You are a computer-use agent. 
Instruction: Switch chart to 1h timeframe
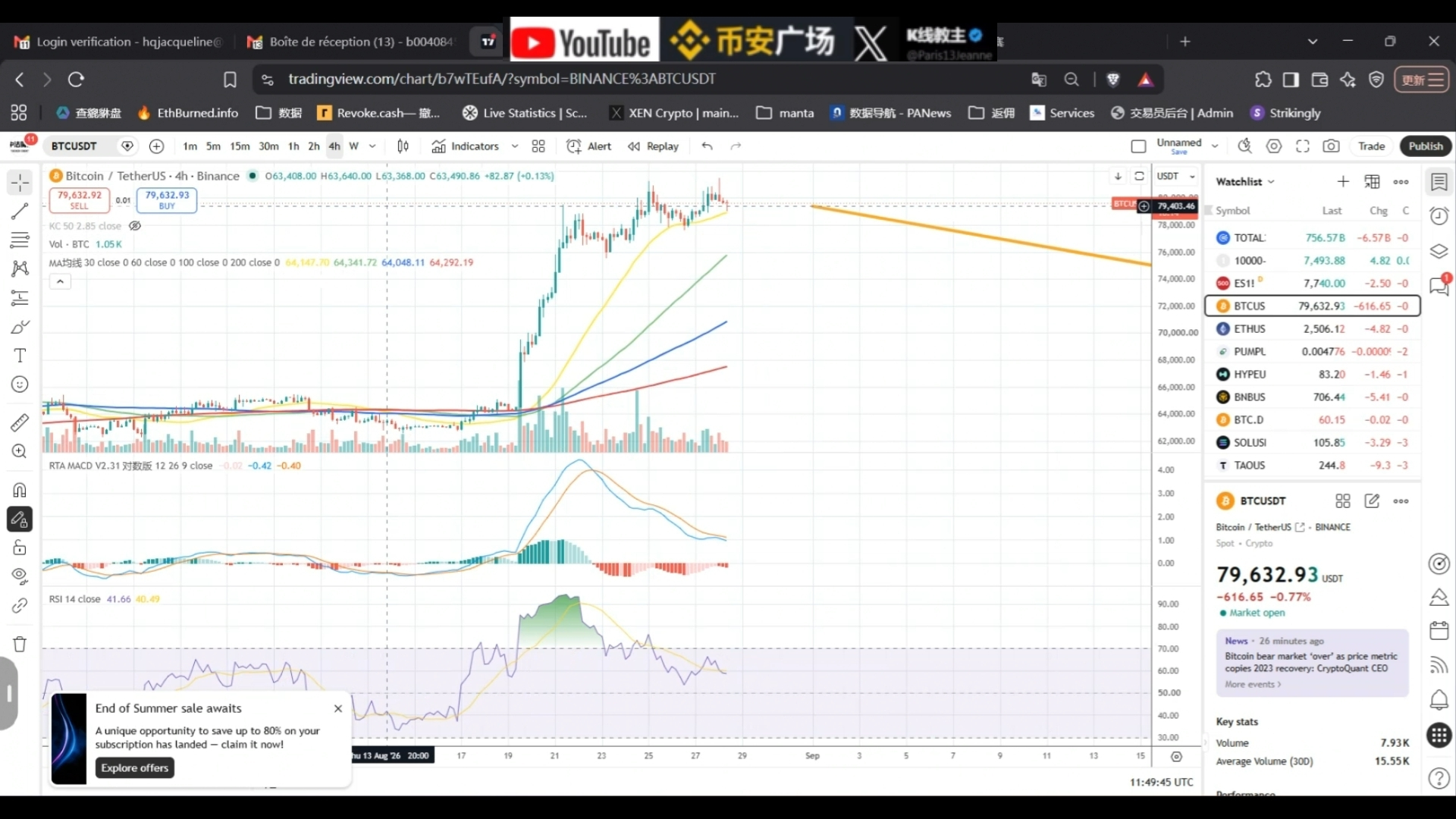click(x=293, y=146)
